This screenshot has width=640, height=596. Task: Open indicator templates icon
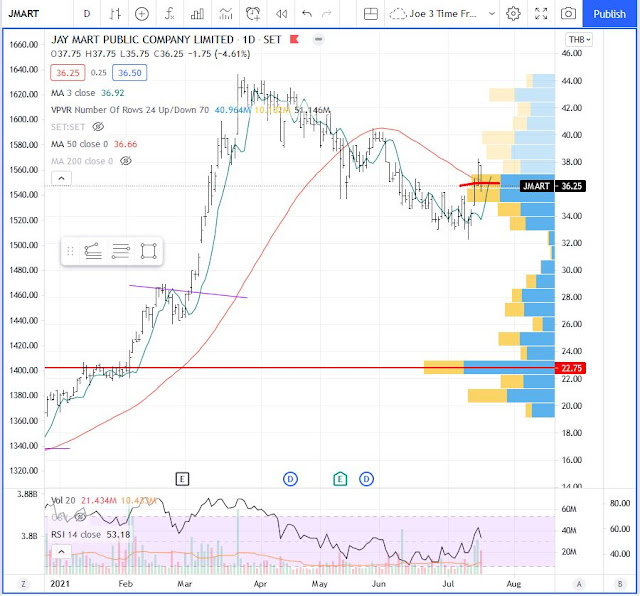click(x=225, y=14)
